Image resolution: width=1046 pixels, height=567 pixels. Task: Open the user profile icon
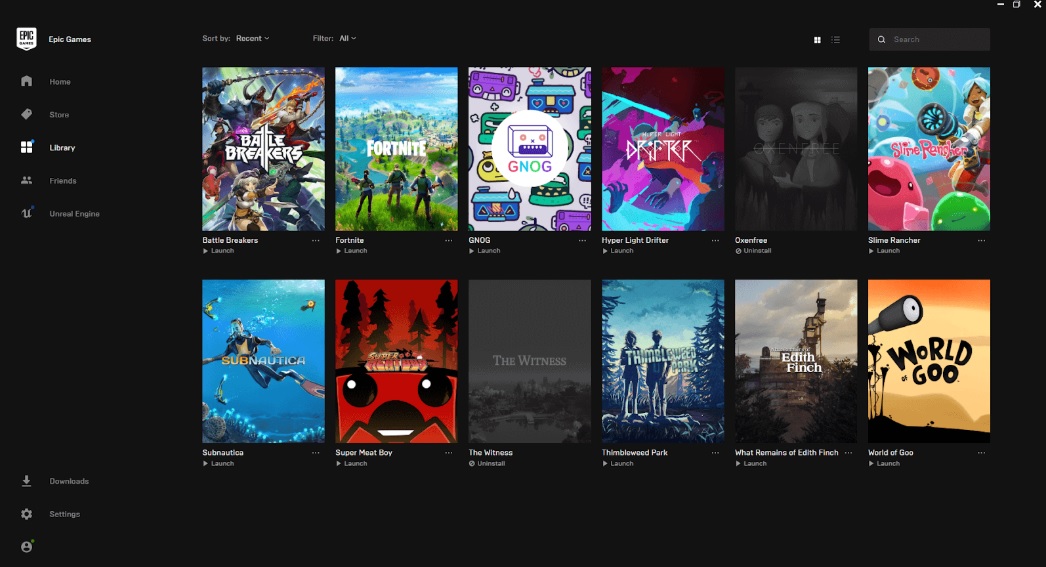pos(26,547)
